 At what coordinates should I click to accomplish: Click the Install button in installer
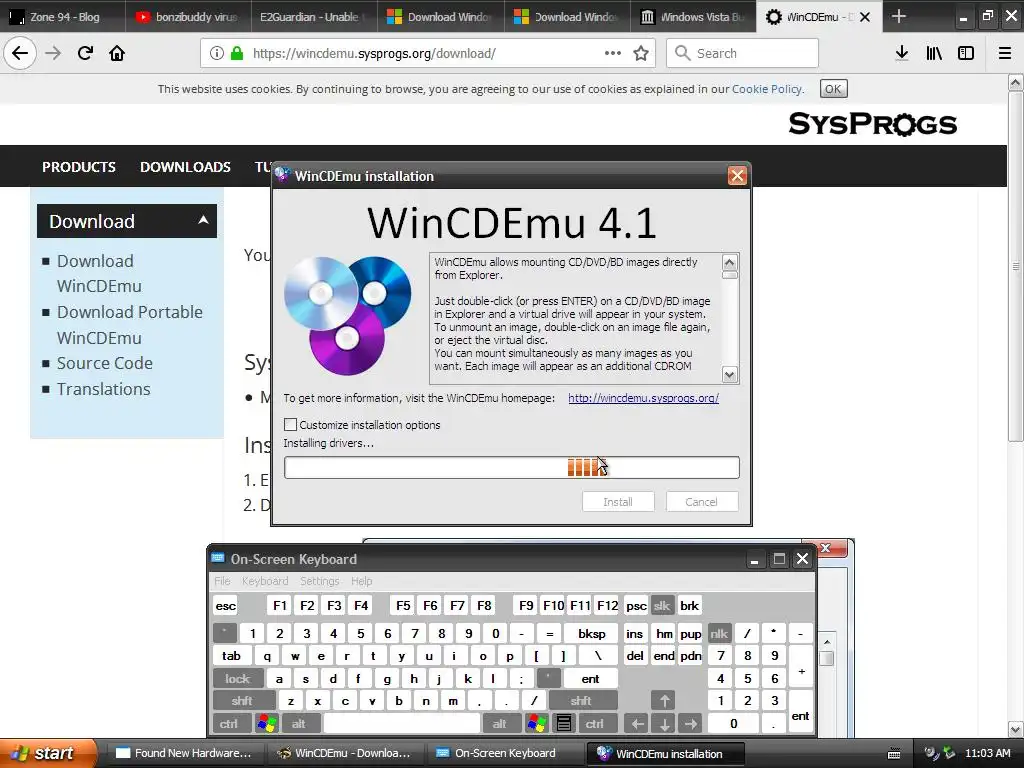pyautogui.click(x=618, y=502)
